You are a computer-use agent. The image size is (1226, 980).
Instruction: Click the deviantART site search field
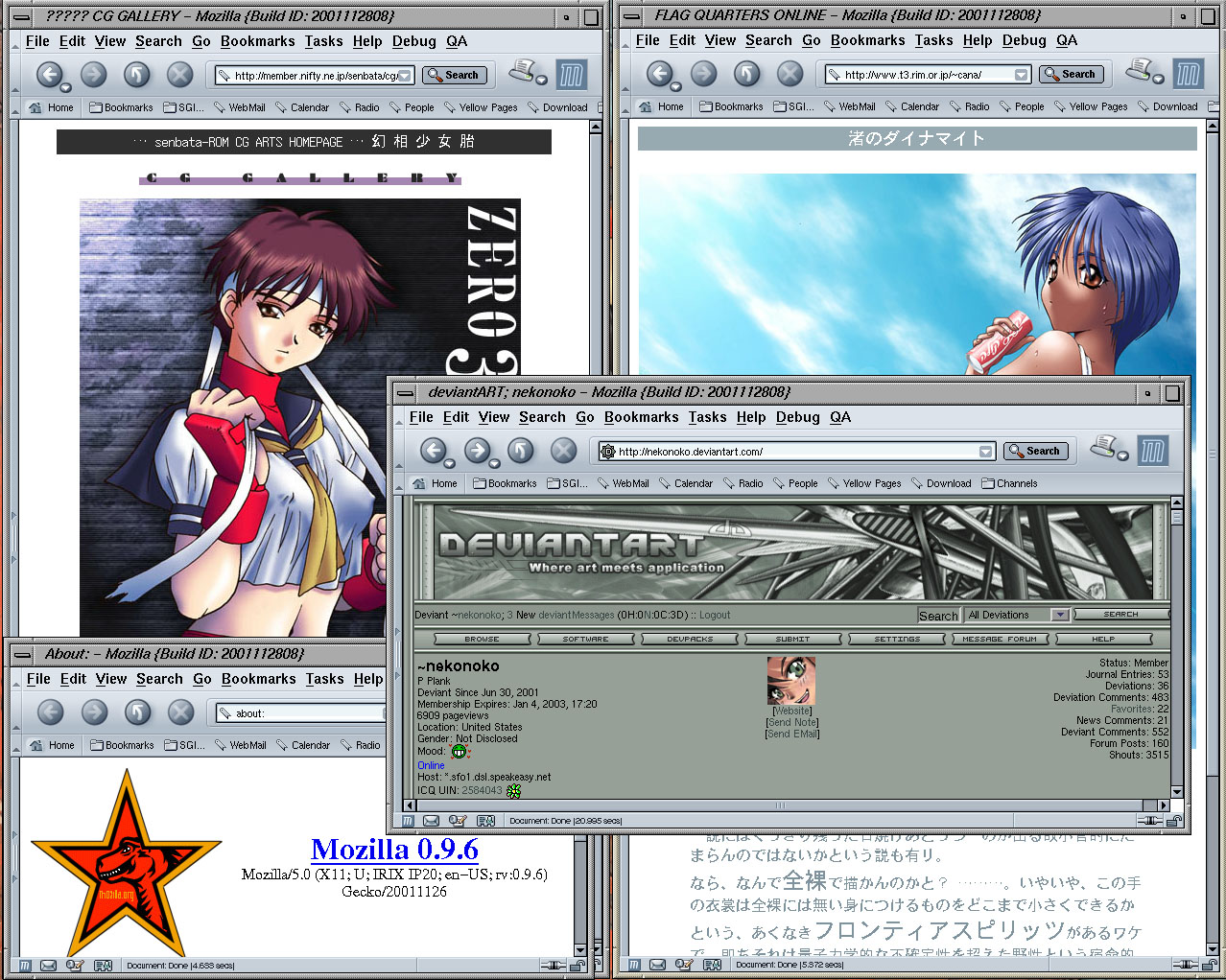[938, 616]
